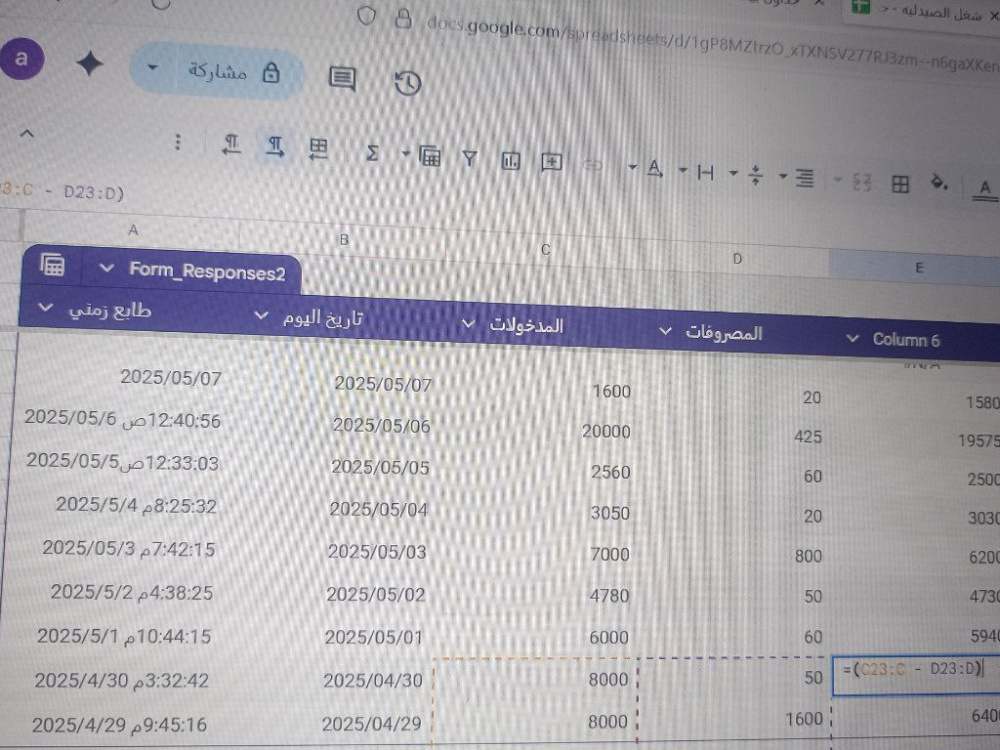The image size is (1000, 750).
Task: Click the text color A icon
Action: pyautogui.click(x=985, y=189)
